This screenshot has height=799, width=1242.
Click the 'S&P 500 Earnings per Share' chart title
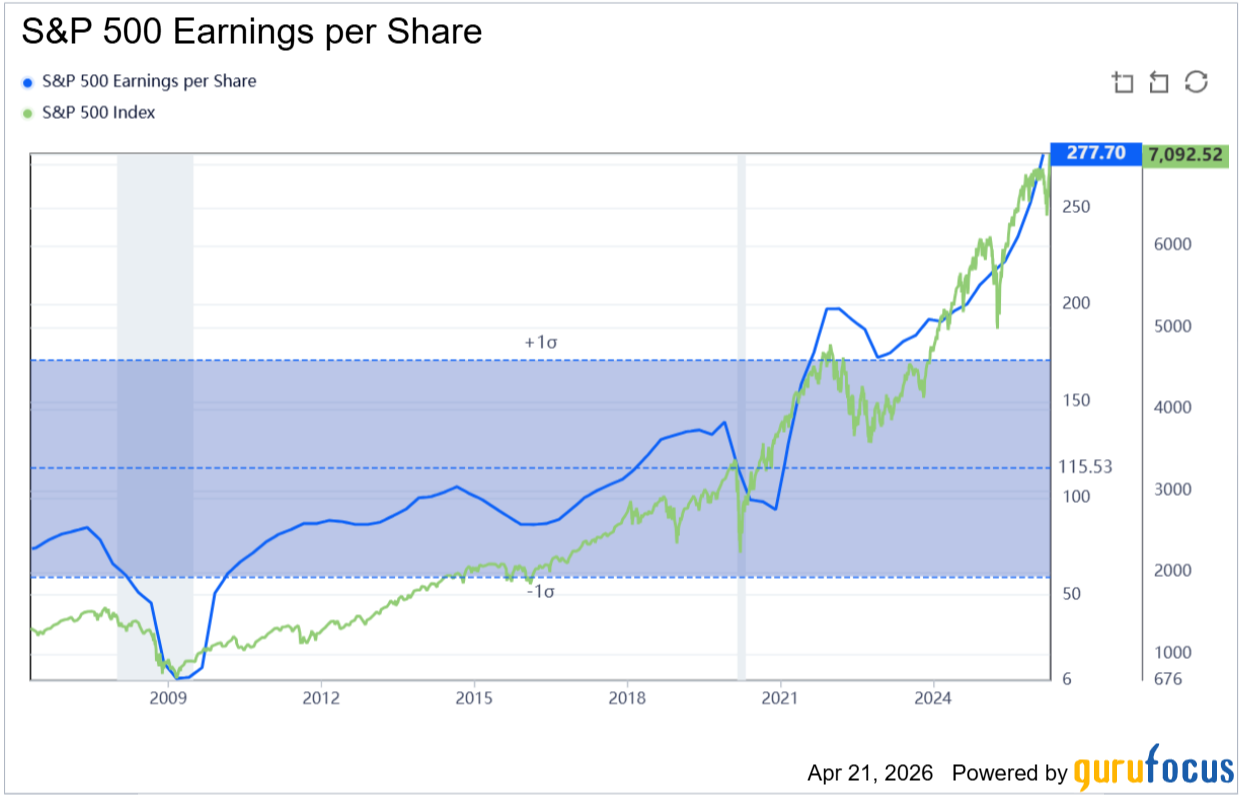(252, 32)
